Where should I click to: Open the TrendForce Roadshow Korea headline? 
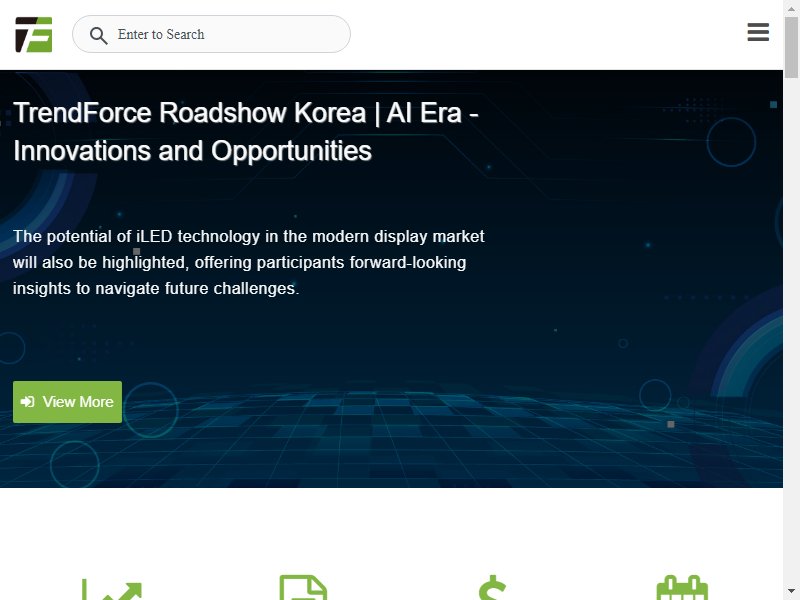[x=245, y=132]
